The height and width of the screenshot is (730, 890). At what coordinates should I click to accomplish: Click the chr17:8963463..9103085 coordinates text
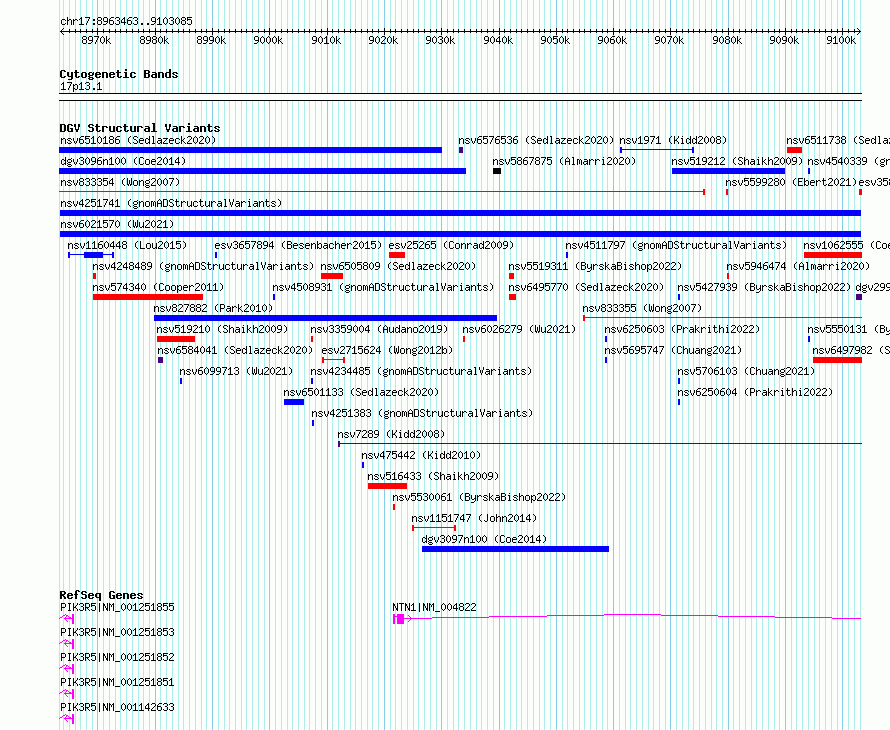coord(126,22)
